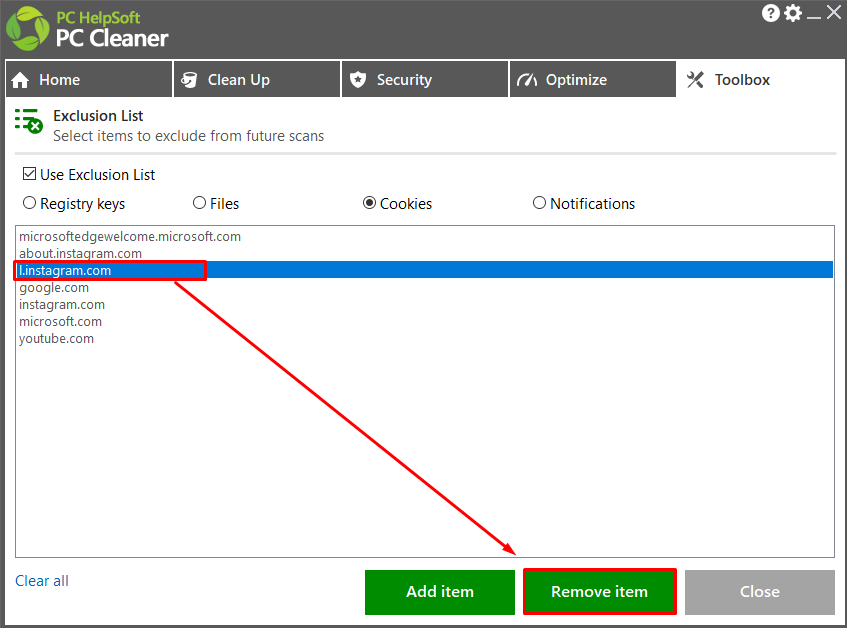Select the Files radio button
Image resolution: width=847 pixels, height=628 pixels.
199,203
